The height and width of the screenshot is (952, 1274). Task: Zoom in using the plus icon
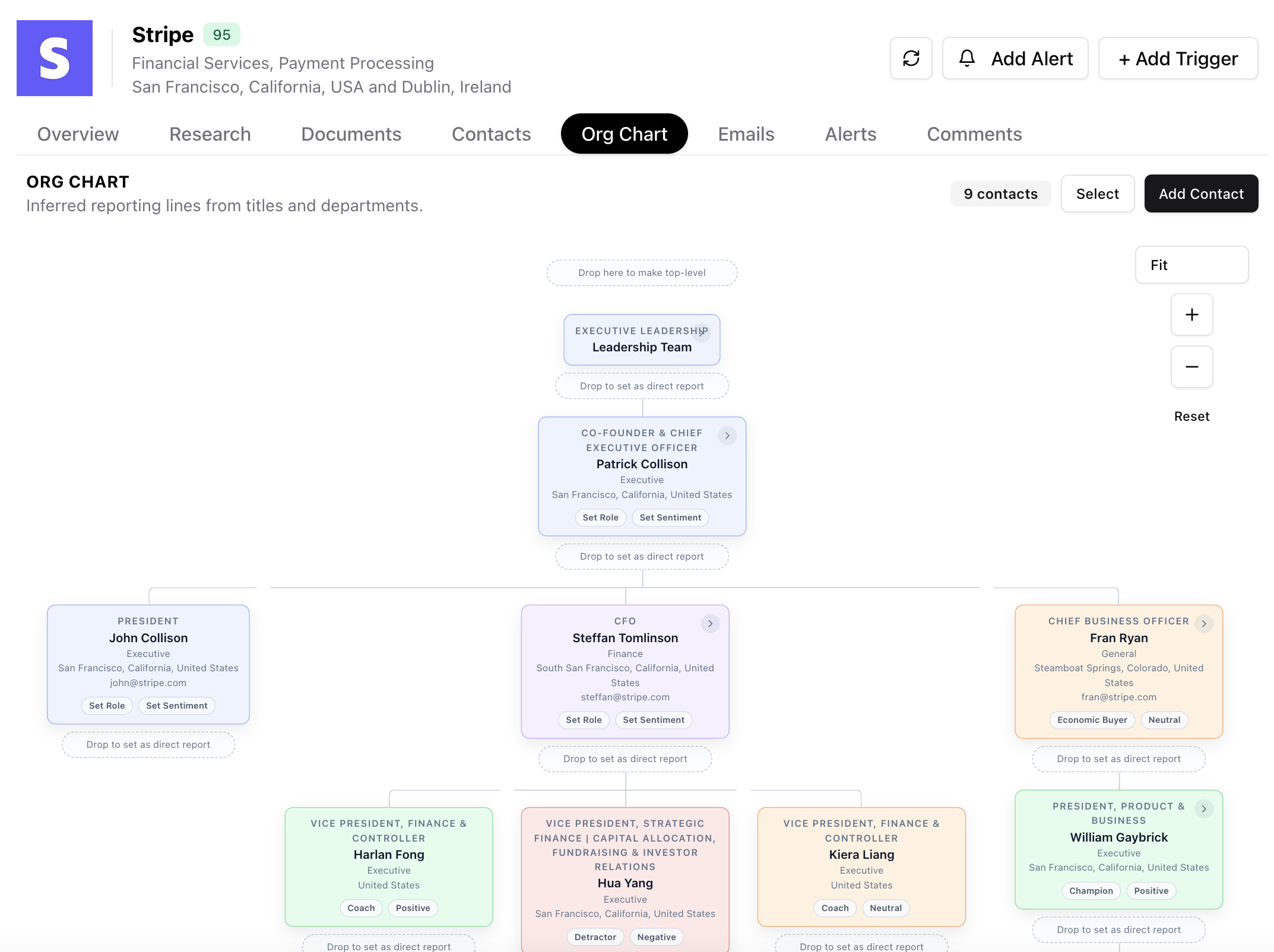(1191, 315)
